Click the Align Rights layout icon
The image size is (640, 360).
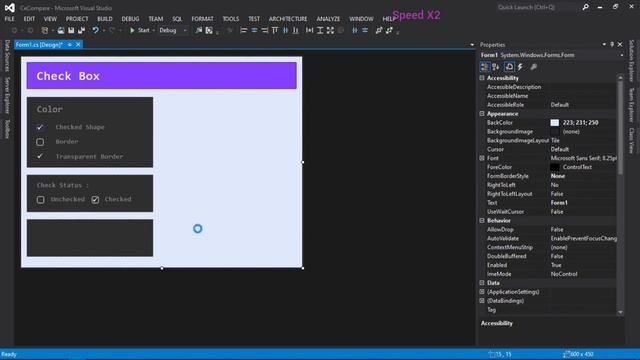point(264,30)
